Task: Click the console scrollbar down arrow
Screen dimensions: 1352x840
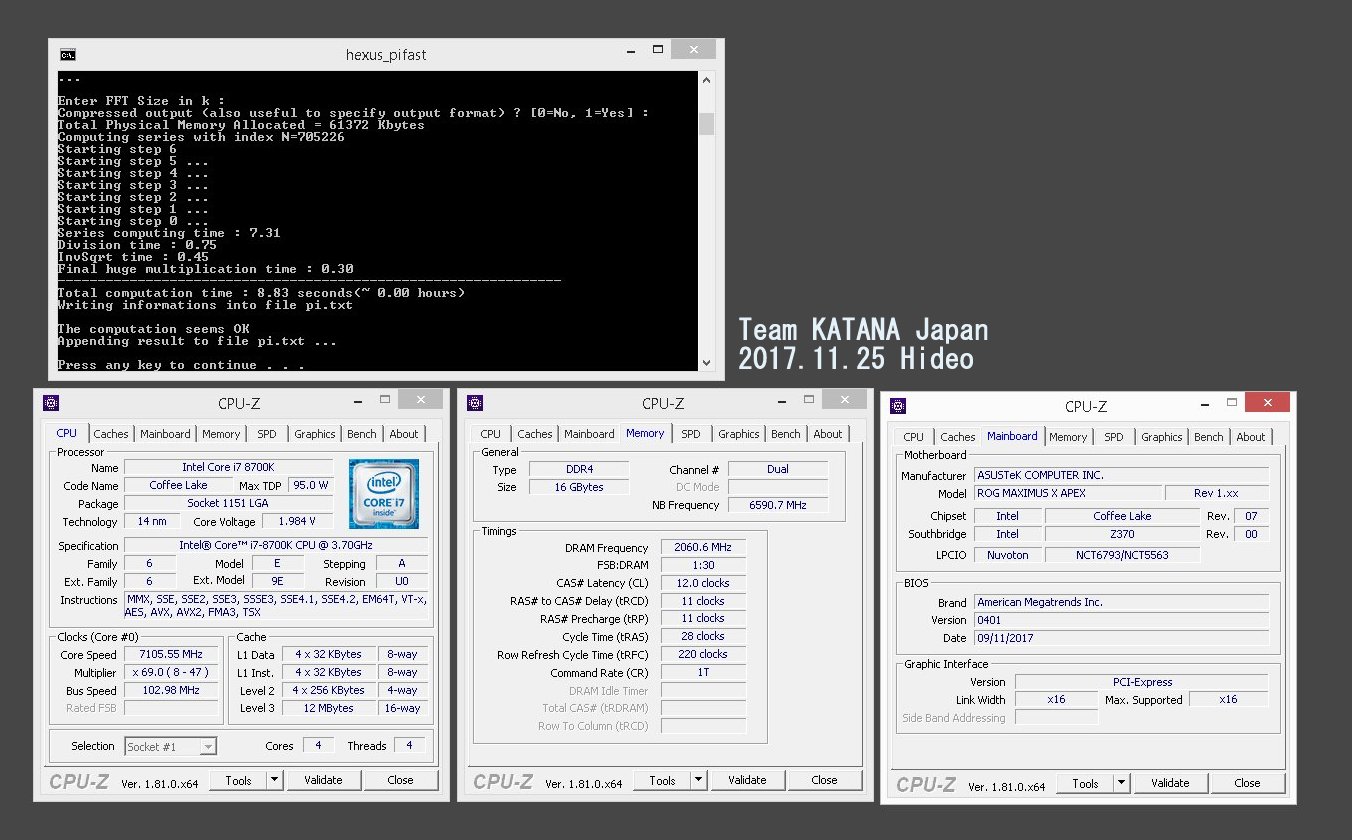Action: point(706,363)
